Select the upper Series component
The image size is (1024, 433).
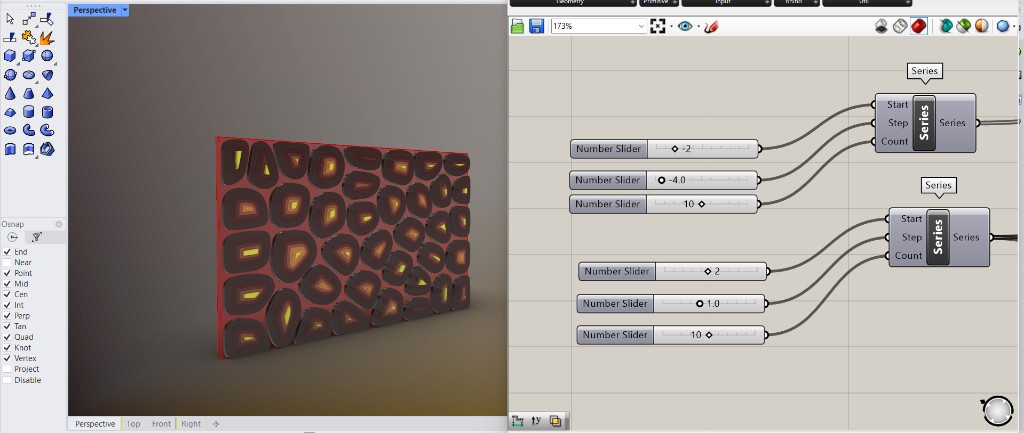pos(924,123)
